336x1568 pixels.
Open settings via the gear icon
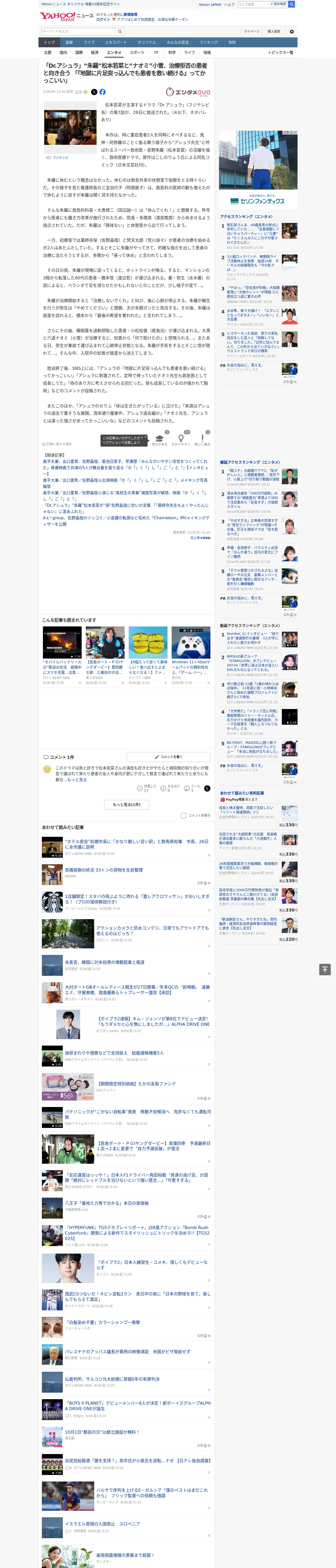pyautogui.click(x=292, y=32)
